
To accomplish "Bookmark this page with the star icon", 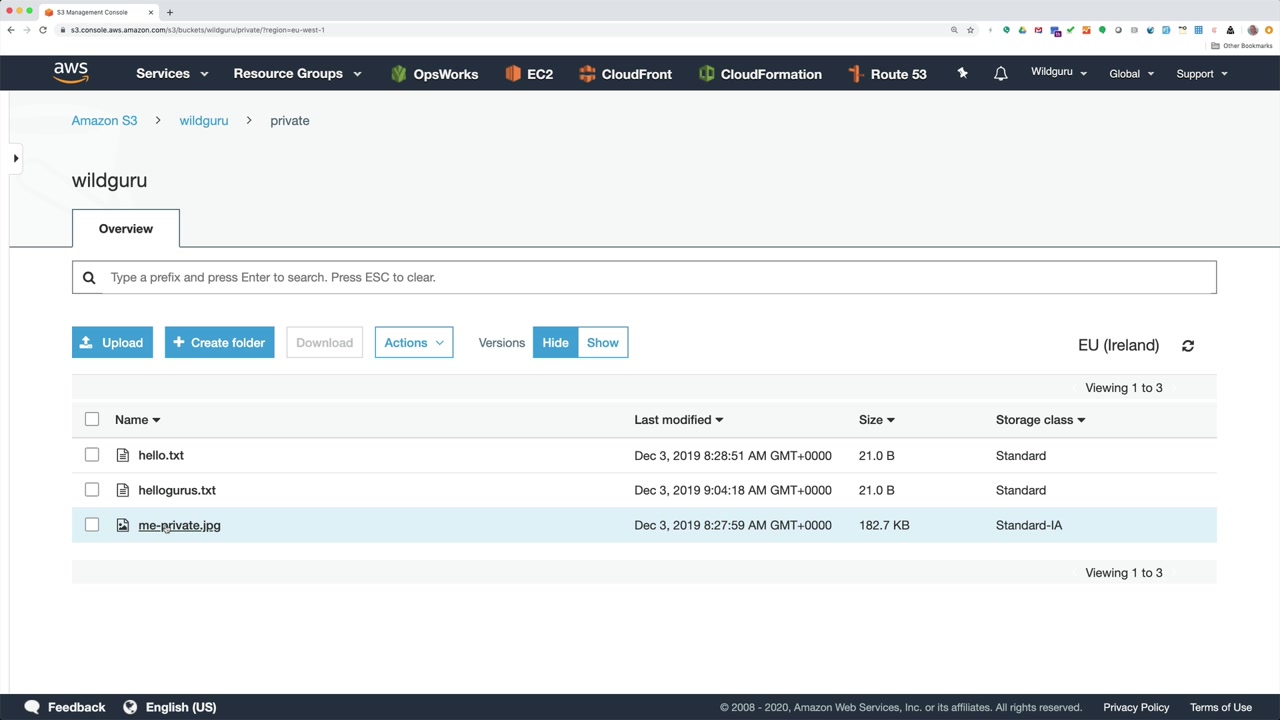I will (x=970, y=30).
